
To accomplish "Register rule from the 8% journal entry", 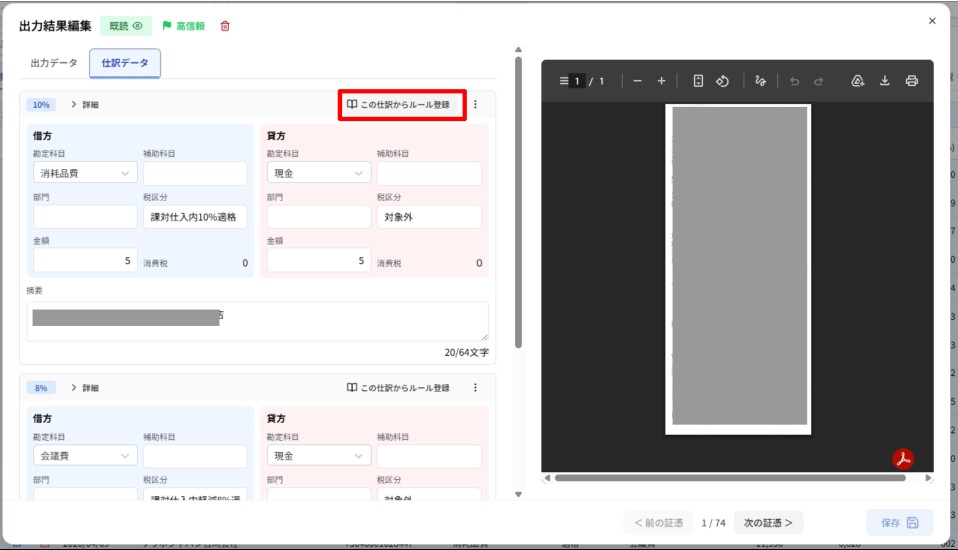I will pyautogui.click(x=398, y=387).
